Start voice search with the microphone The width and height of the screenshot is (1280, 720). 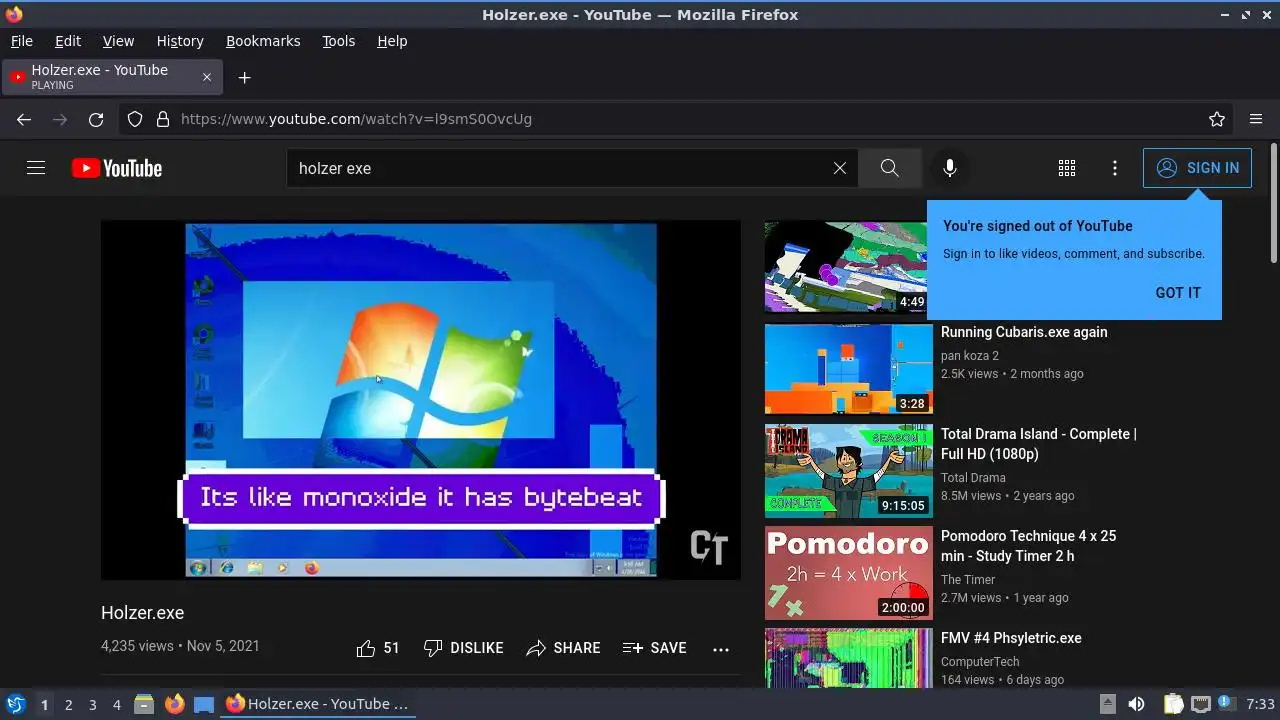coord(950,168)
